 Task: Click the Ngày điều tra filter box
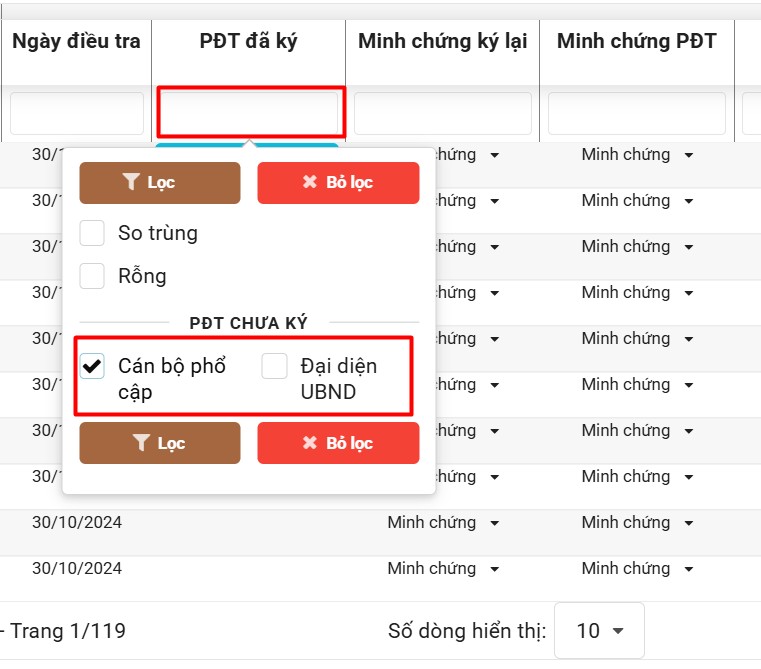click(77, 114)
